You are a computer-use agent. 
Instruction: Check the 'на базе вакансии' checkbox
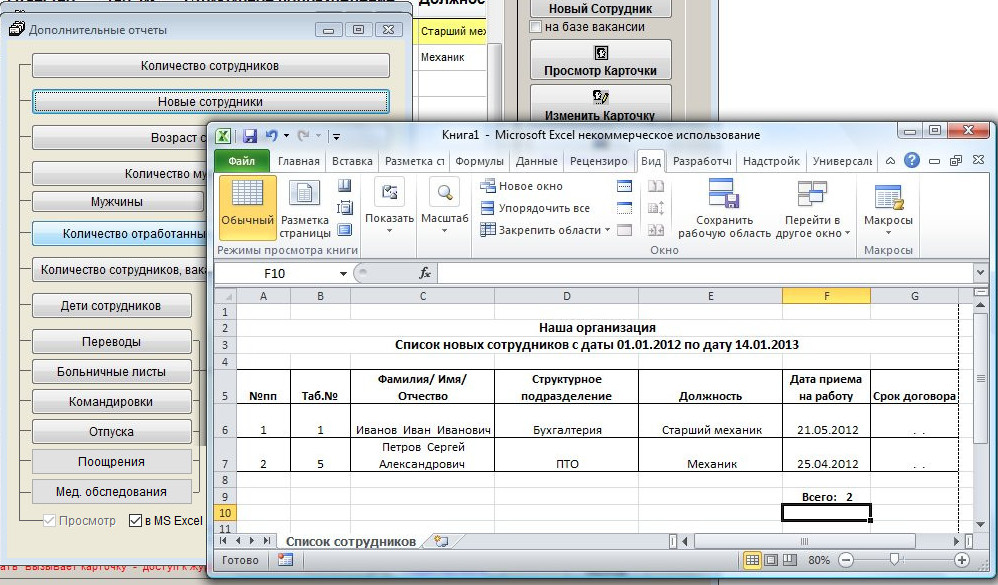(536, 27)
